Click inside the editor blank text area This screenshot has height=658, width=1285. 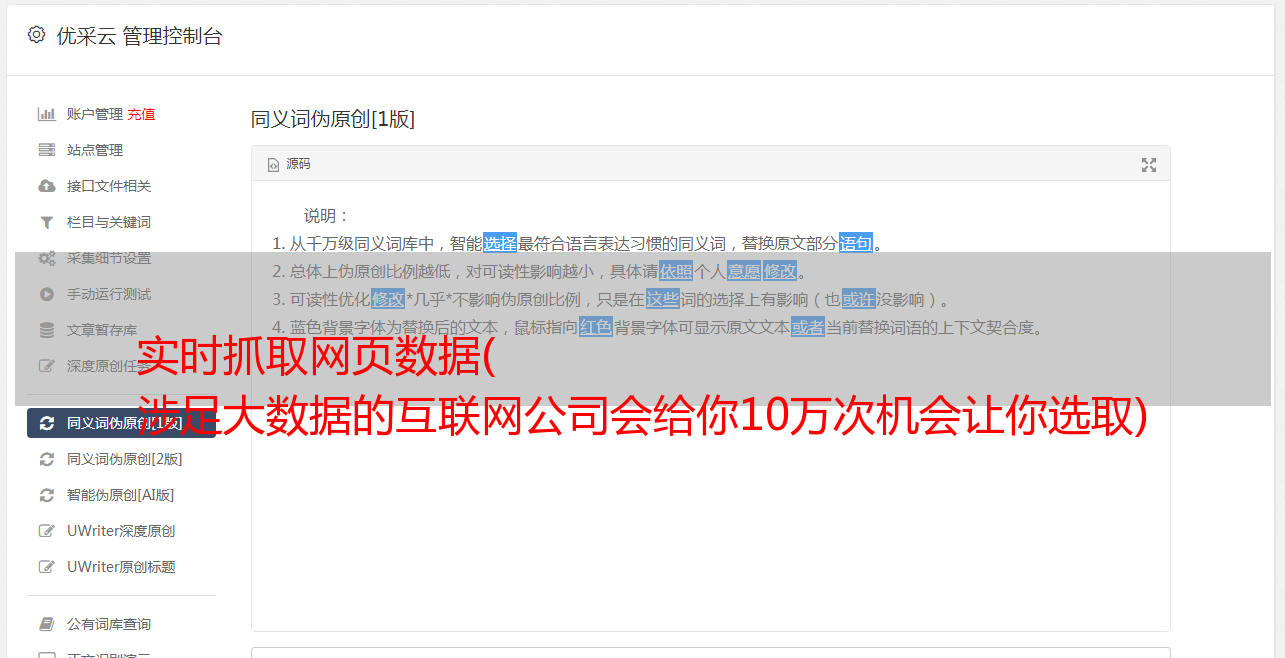tap(710, 520)
